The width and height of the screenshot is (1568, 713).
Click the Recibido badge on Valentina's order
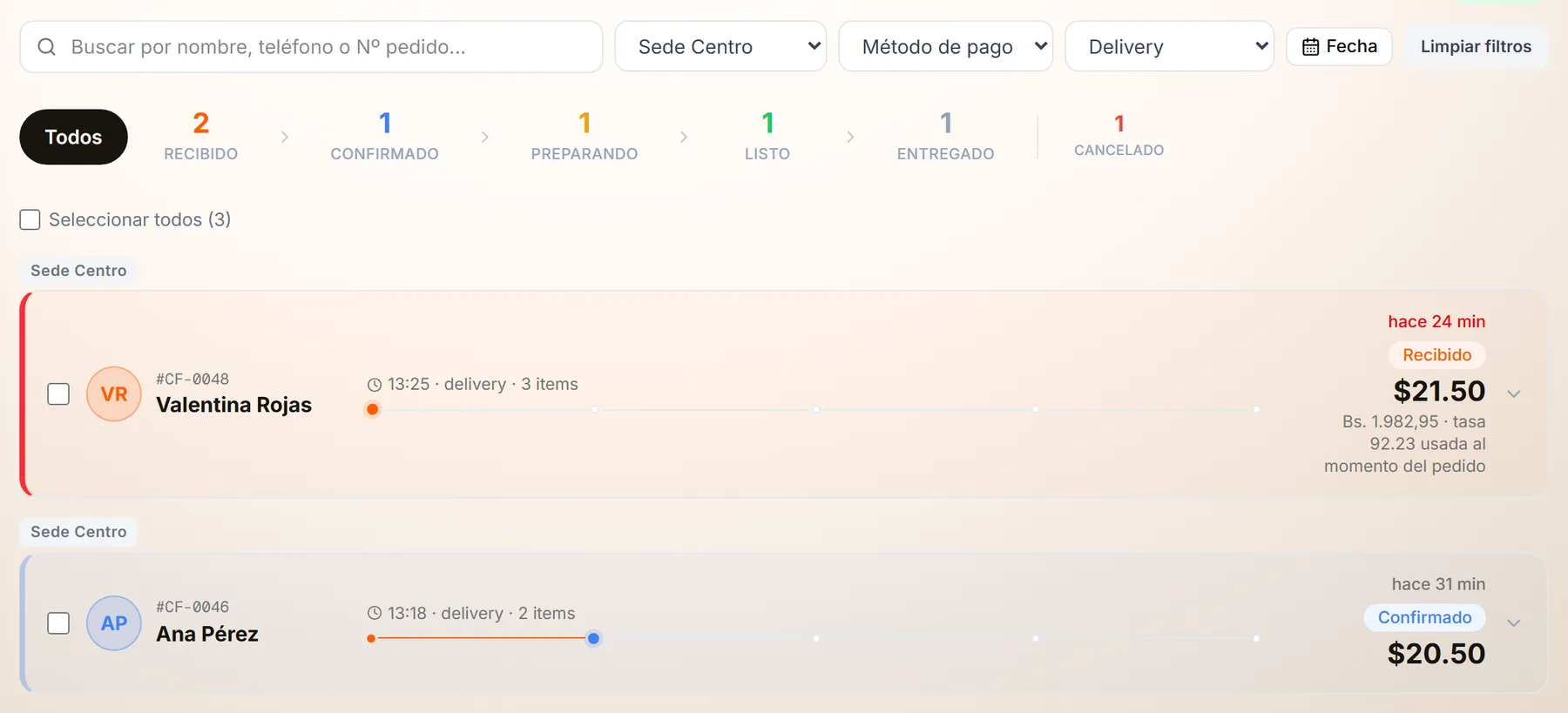tap(1436, 355)
